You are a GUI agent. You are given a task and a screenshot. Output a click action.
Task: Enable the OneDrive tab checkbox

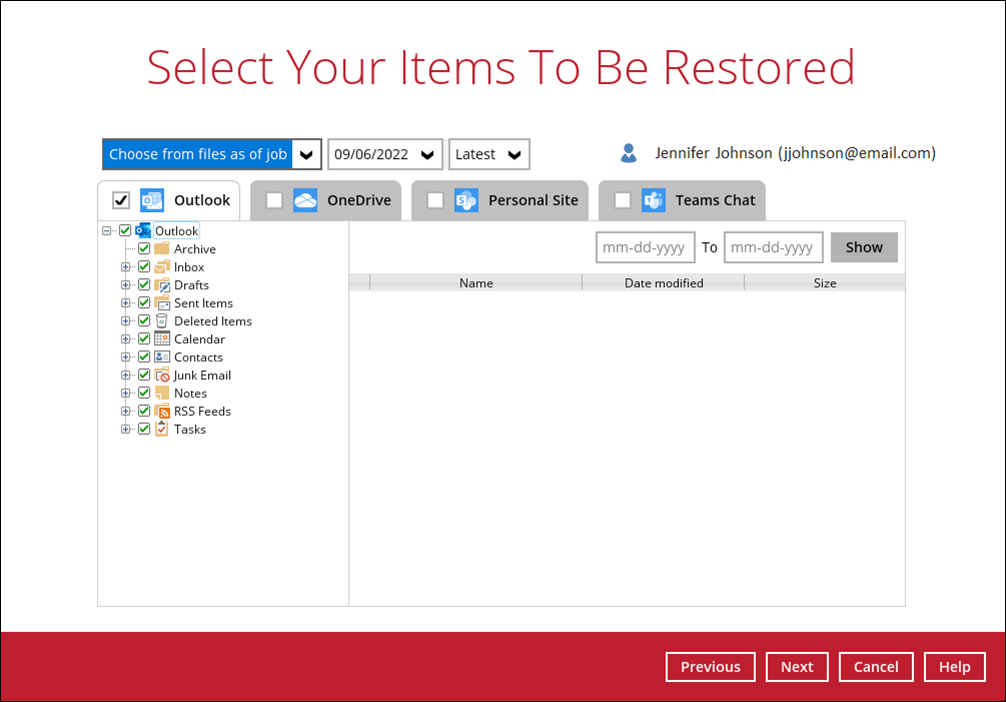274,200
